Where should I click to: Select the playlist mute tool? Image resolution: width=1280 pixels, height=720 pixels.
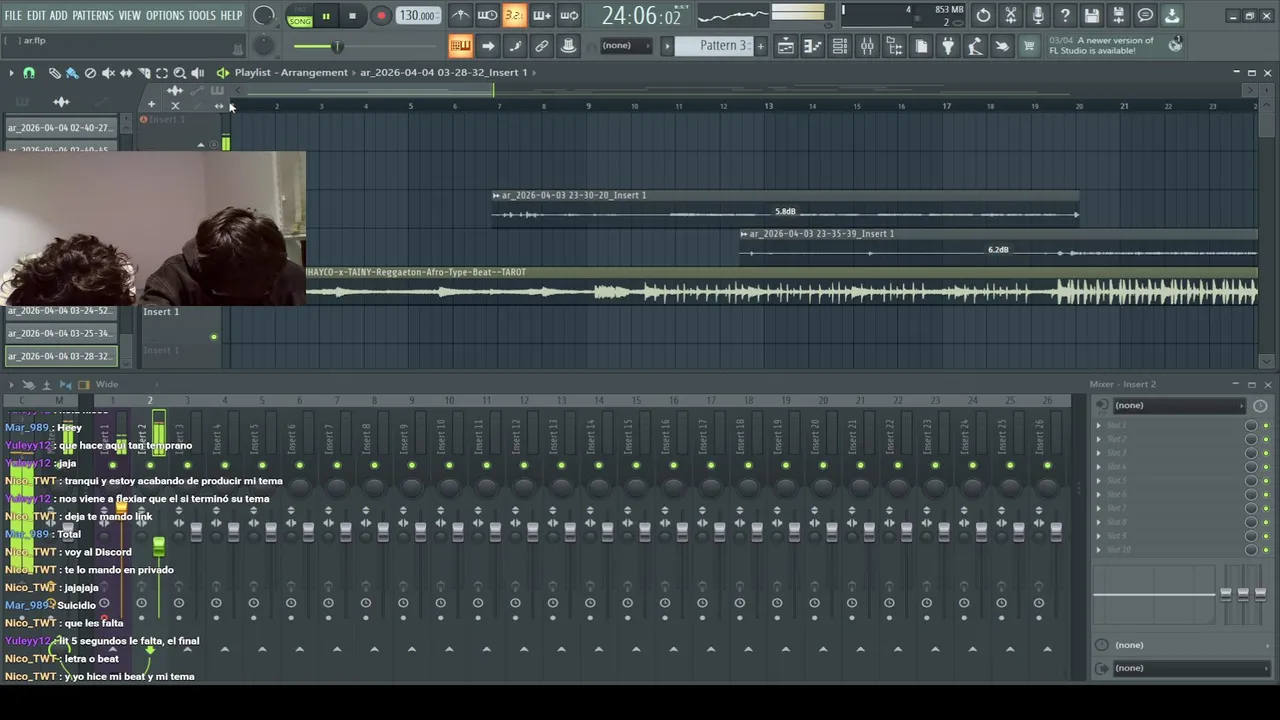click(108, 73)
